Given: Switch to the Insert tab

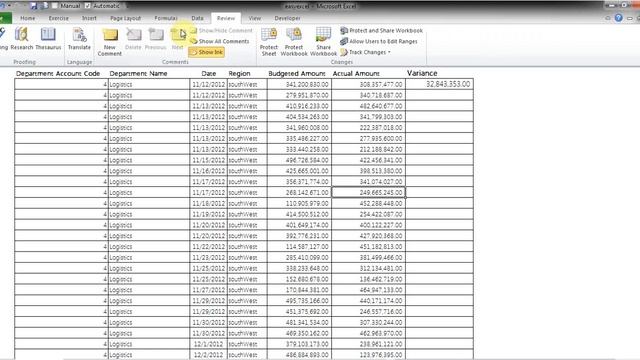Looking at the screenshot, I should pos(89,18).
